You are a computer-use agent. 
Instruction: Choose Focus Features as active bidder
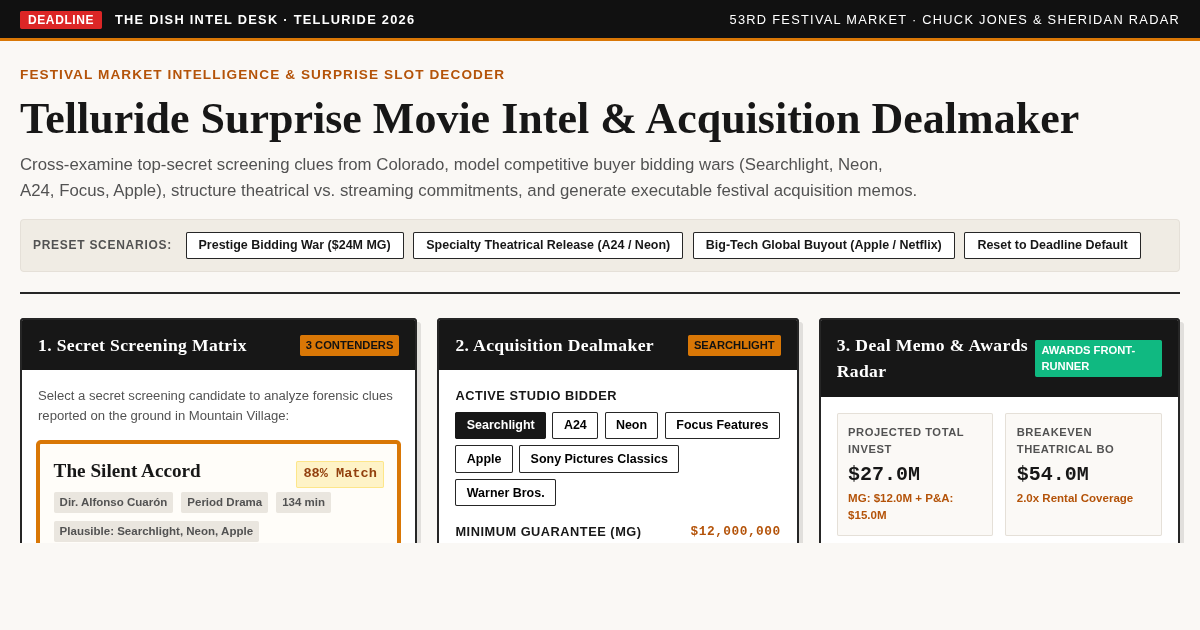pos(722,426)
